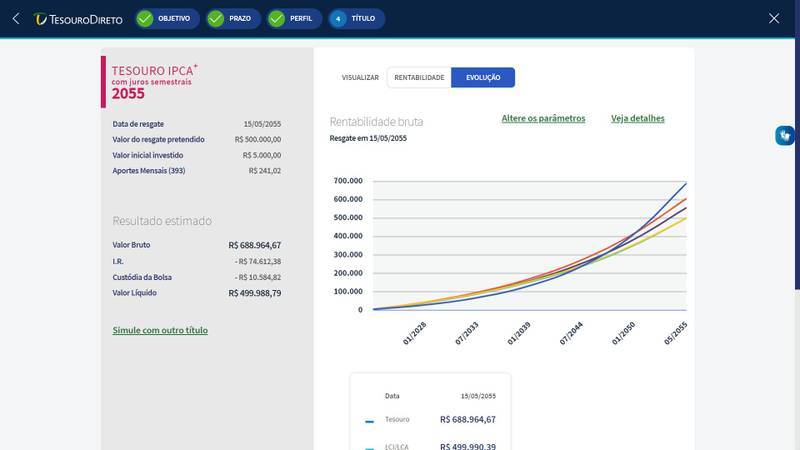
Task: Click Simule com outro título link
Action: click(160, 330)
